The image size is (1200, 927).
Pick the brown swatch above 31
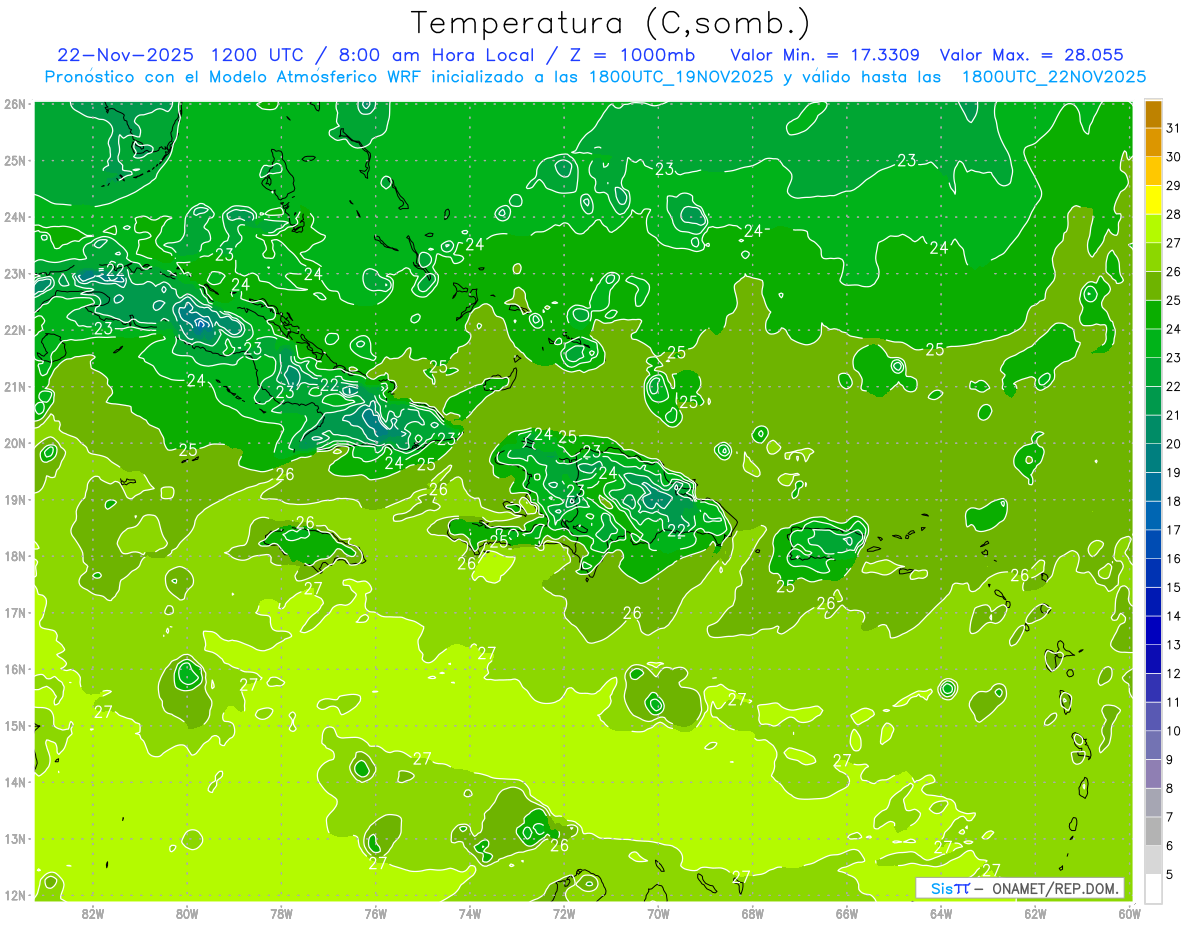click(x=1153, y=113)
